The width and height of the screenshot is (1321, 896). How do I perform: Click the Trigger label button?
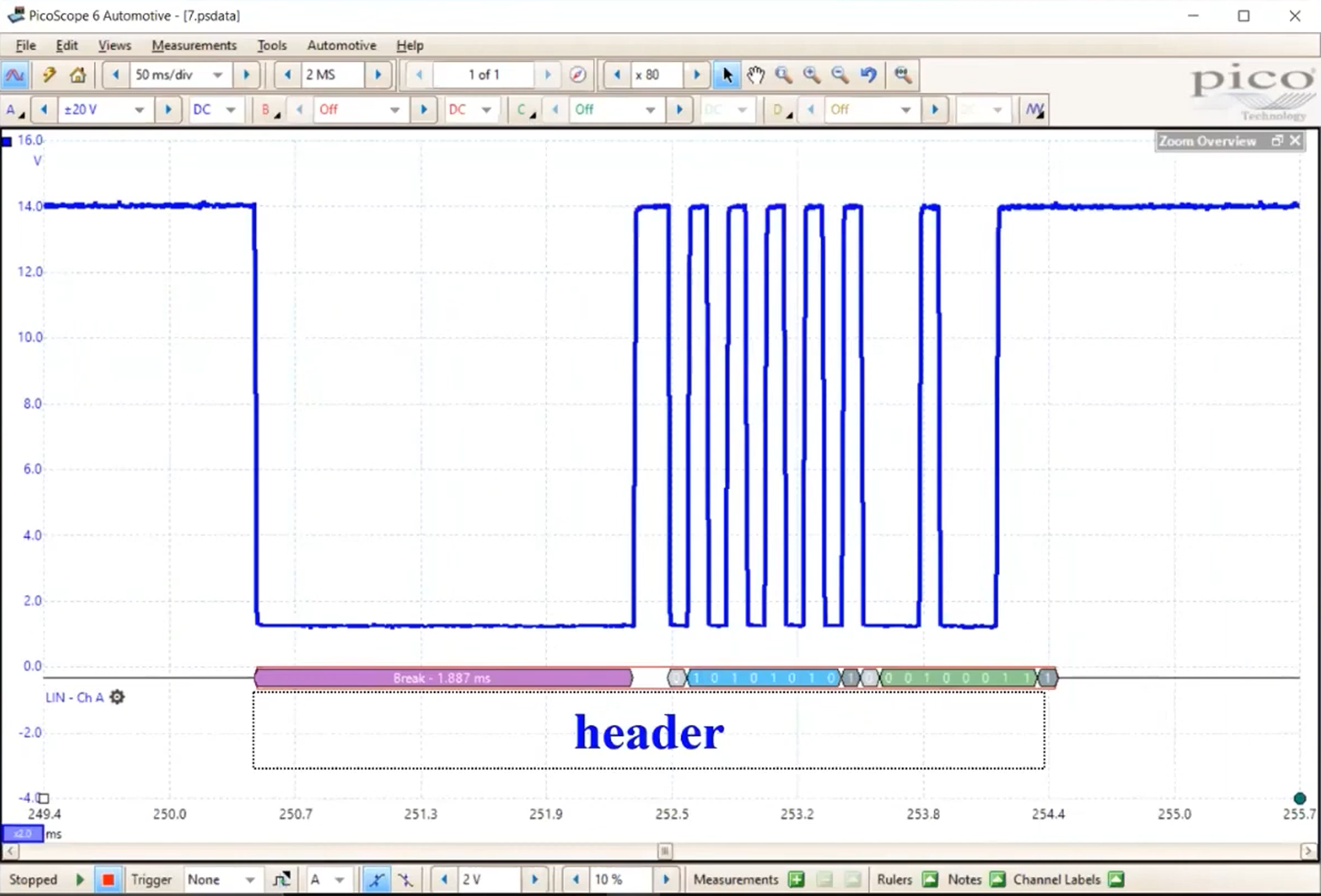151,879
